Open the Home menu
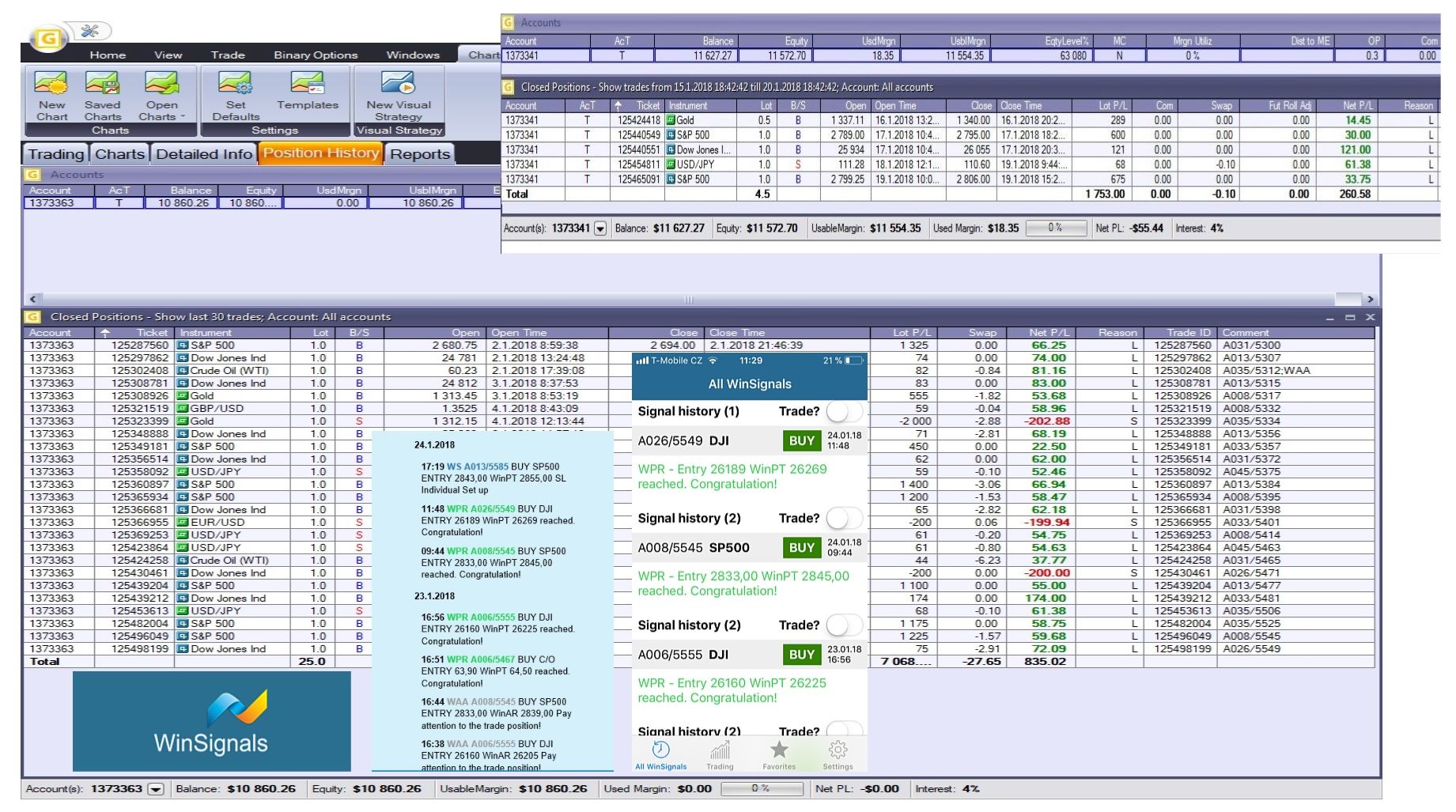The image size is (1456, 812). pyautogui.click(x=108, y=55)
